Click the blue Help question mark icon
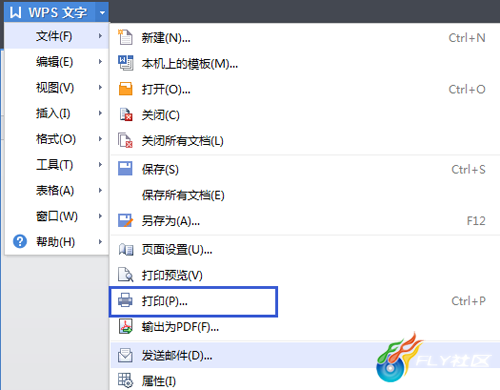 20,241
